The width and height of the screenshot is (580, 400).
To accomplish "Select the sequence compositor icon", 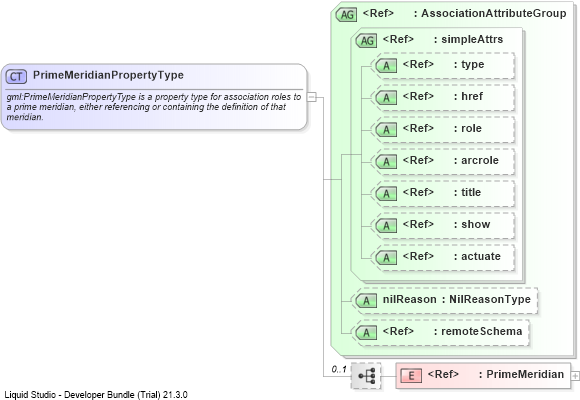I will 366,376.
